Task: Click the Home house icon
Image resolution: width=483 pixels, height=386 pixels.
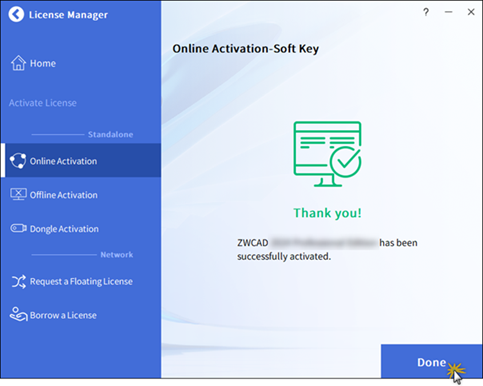Action: point(18,63)
